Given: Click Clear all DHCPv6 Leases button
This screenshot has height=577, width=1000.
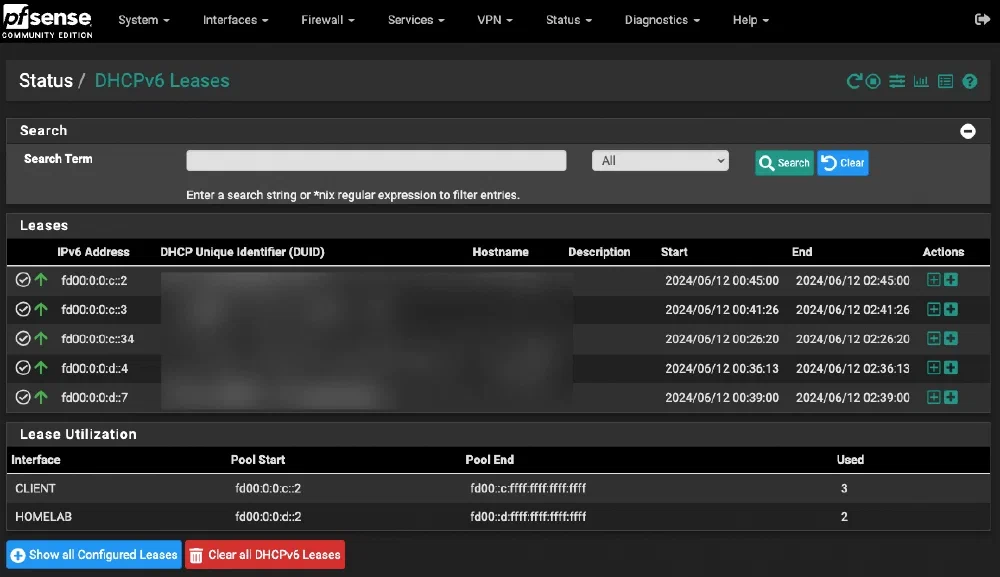Looking at the screenshot, I should tap(264, 554).
